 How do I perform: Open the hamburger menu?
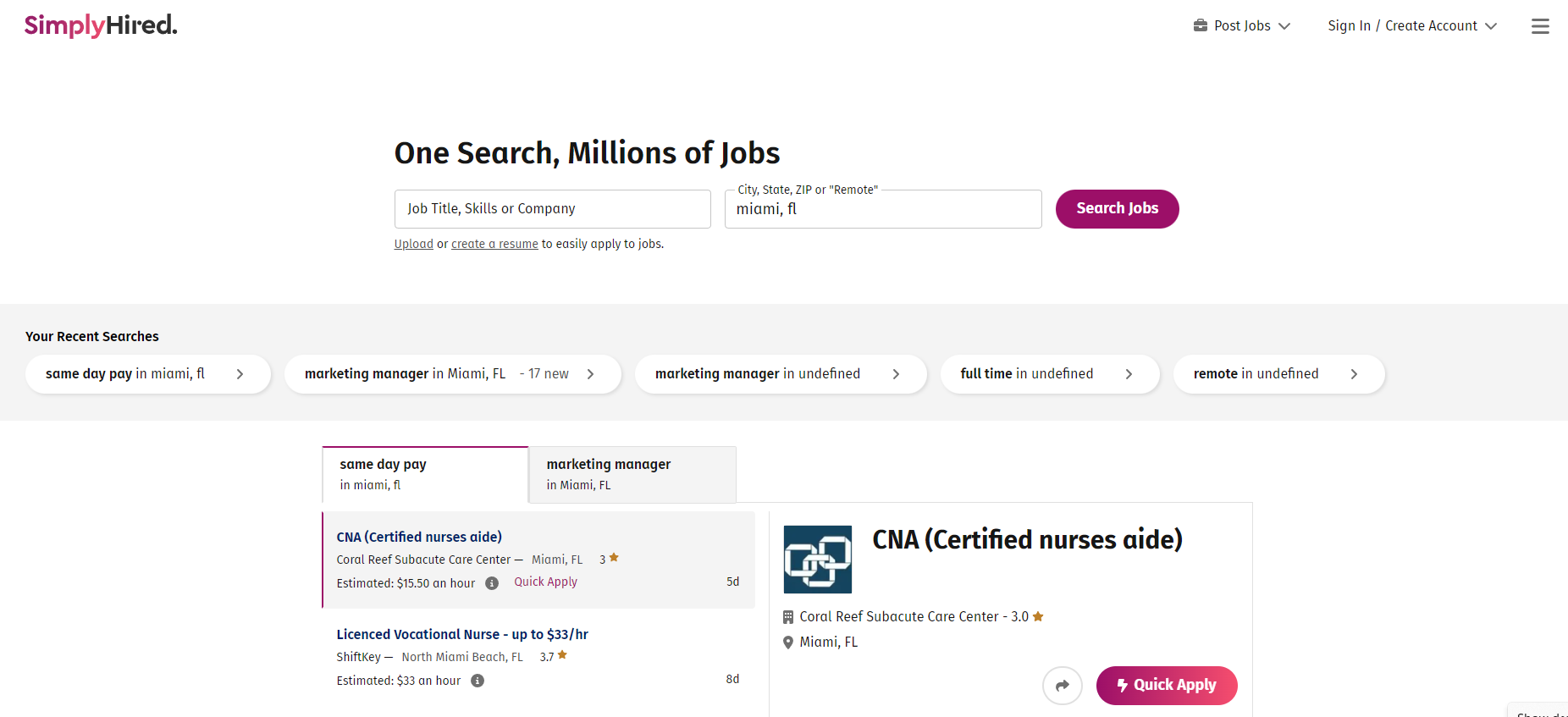click(x=1540, y=25)
